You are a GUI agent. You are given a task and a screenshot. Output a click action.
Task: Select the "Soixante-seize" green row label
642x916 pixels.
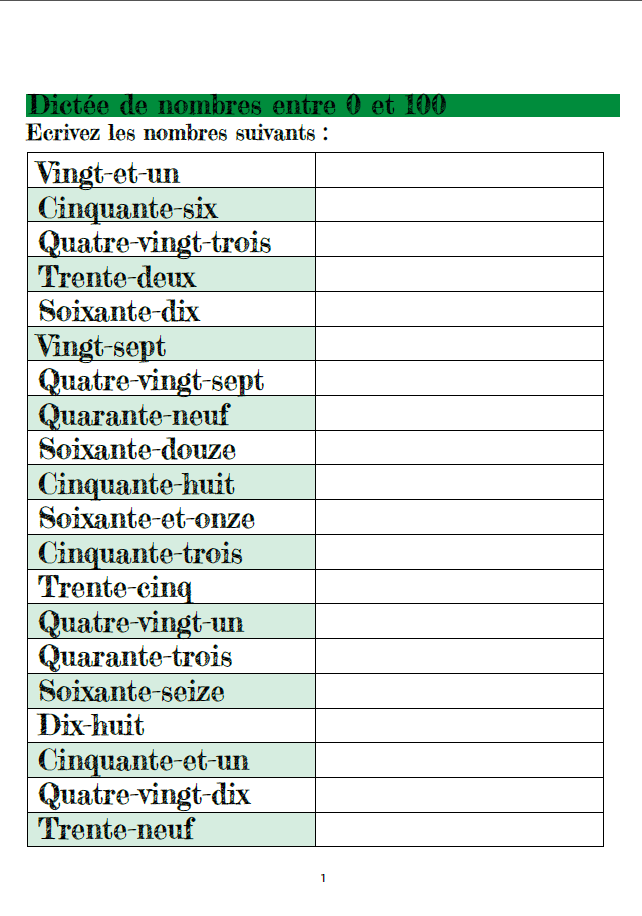pos(131,691)
